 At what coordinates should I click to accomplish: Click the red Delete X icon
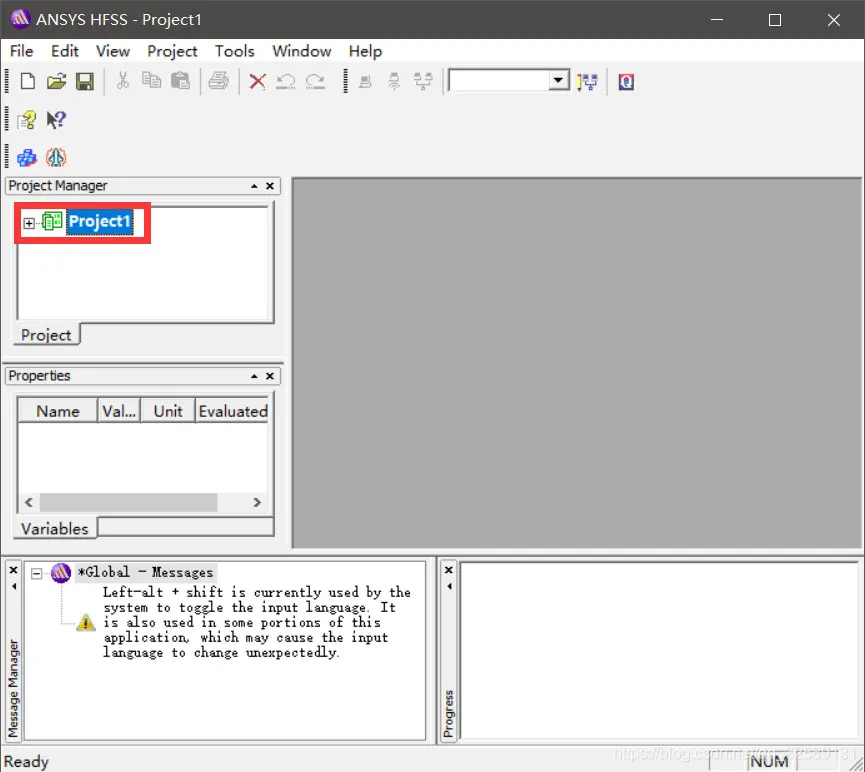pos(257,82)
